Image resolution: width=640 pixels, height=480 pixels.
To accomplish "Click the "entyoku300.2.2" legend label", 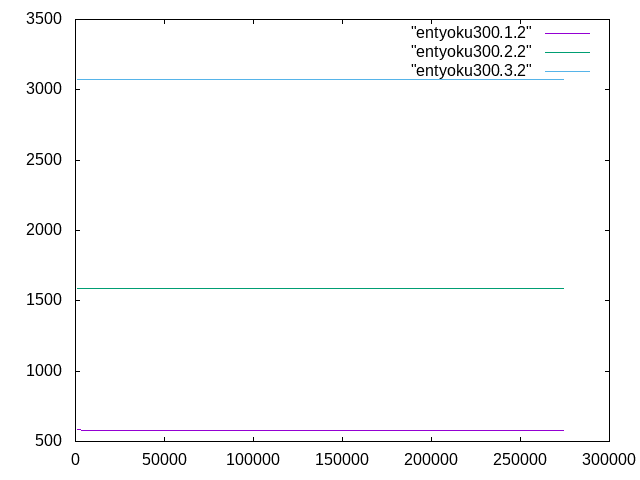I will coord(471,51).
